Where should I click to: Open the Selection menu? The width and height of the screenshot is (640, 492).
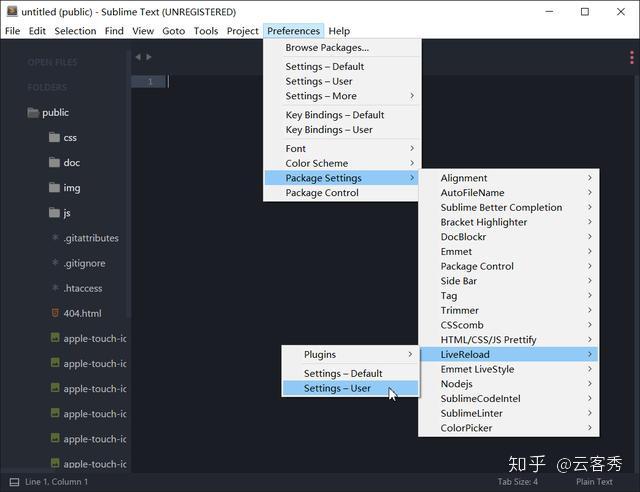coord(75,31)
